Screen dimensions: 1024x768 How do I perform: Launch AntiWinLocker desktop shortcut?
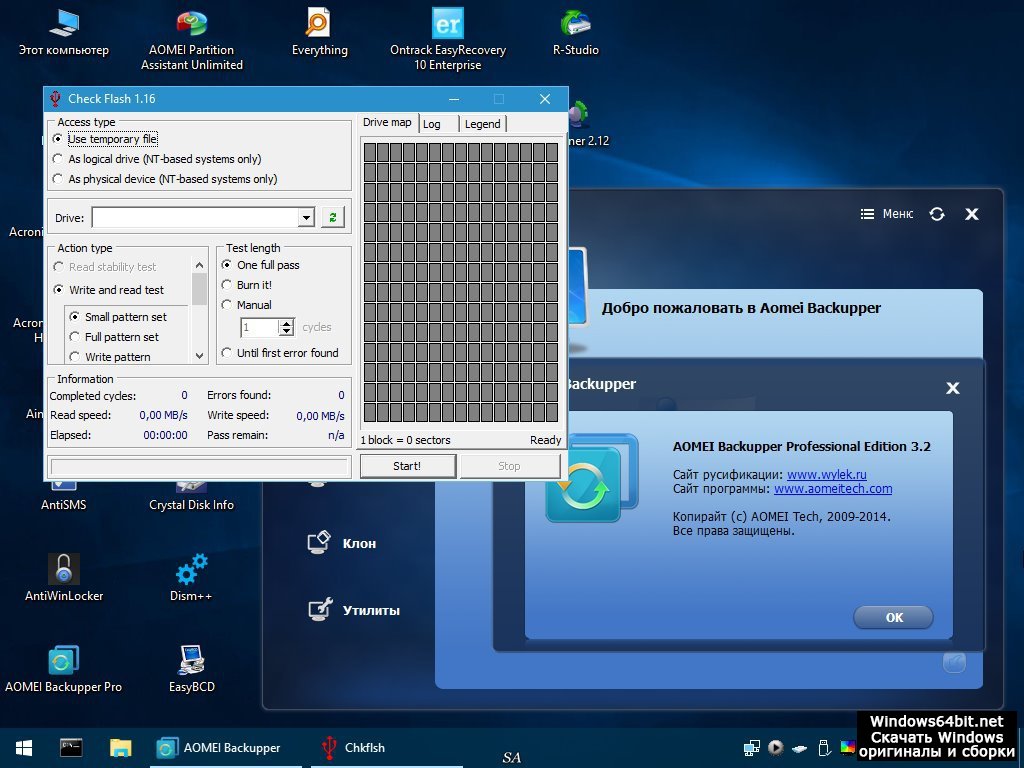64,571
